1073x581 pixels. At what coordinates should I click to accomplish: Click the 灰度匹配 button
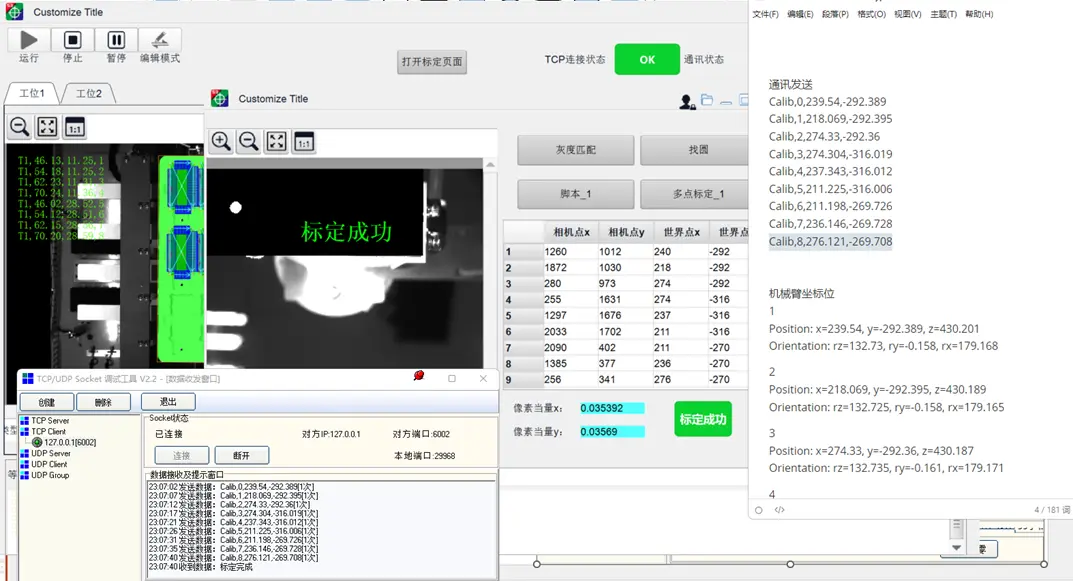pos(576,150)
